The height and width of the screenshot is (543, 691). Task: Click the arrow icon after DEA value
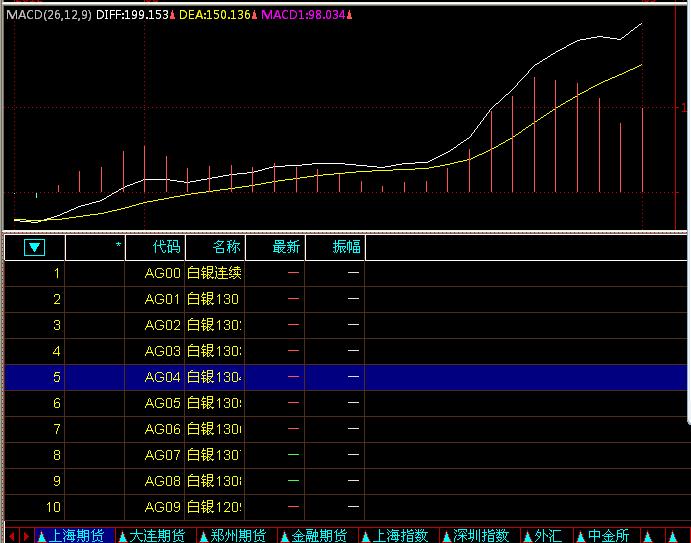tap(253, 16)
